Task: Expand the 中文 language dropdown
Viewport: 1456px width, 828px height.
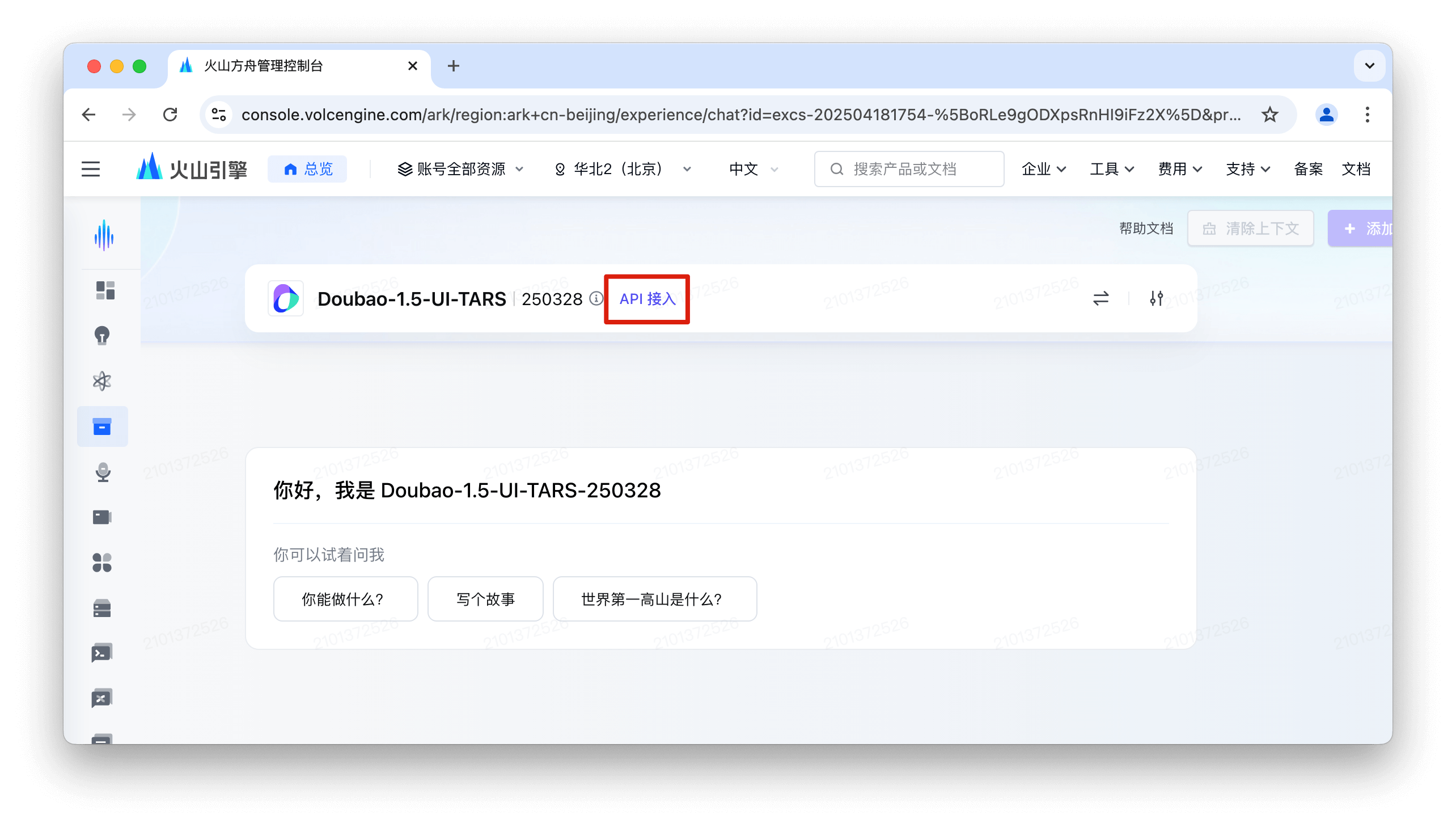Action: click(754, 169)
